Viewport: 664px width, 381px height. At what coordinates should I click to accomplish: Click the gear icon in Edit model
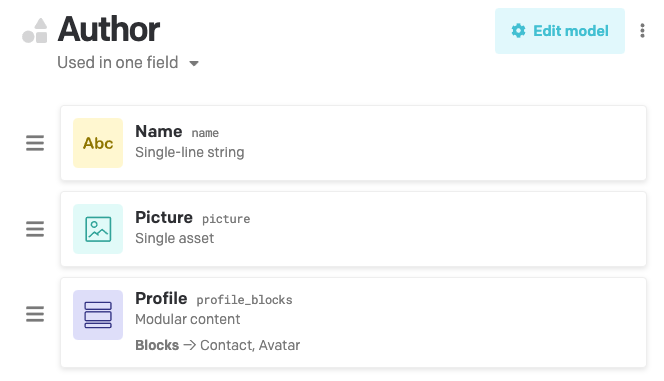pyautogui.click(x=518, y=31)
